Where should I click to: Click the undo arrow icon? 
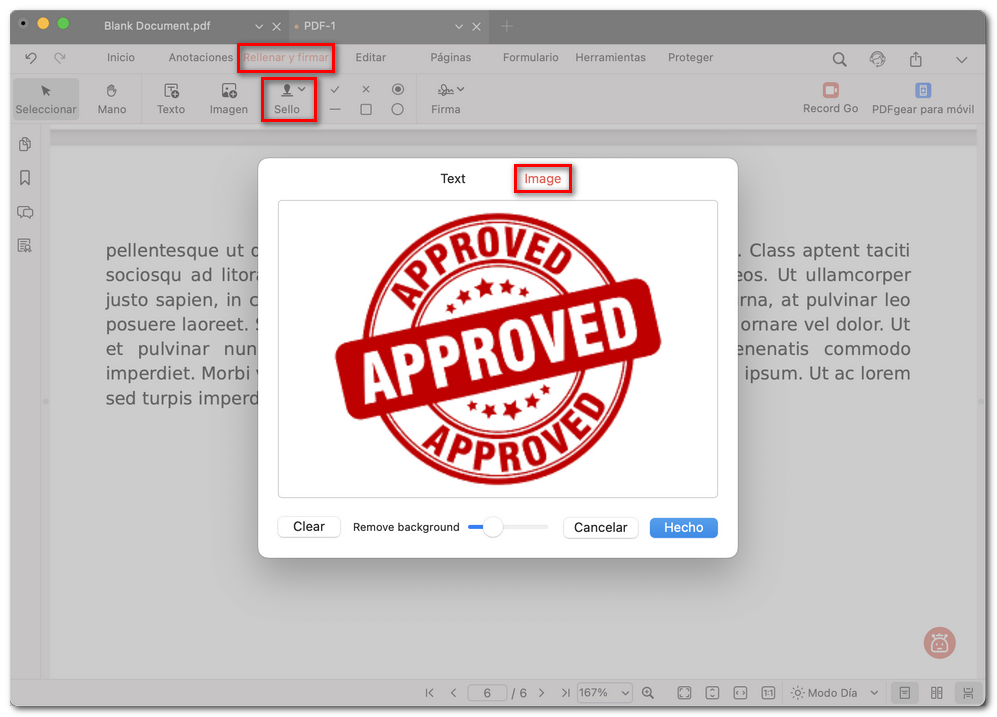coord(31,58)
